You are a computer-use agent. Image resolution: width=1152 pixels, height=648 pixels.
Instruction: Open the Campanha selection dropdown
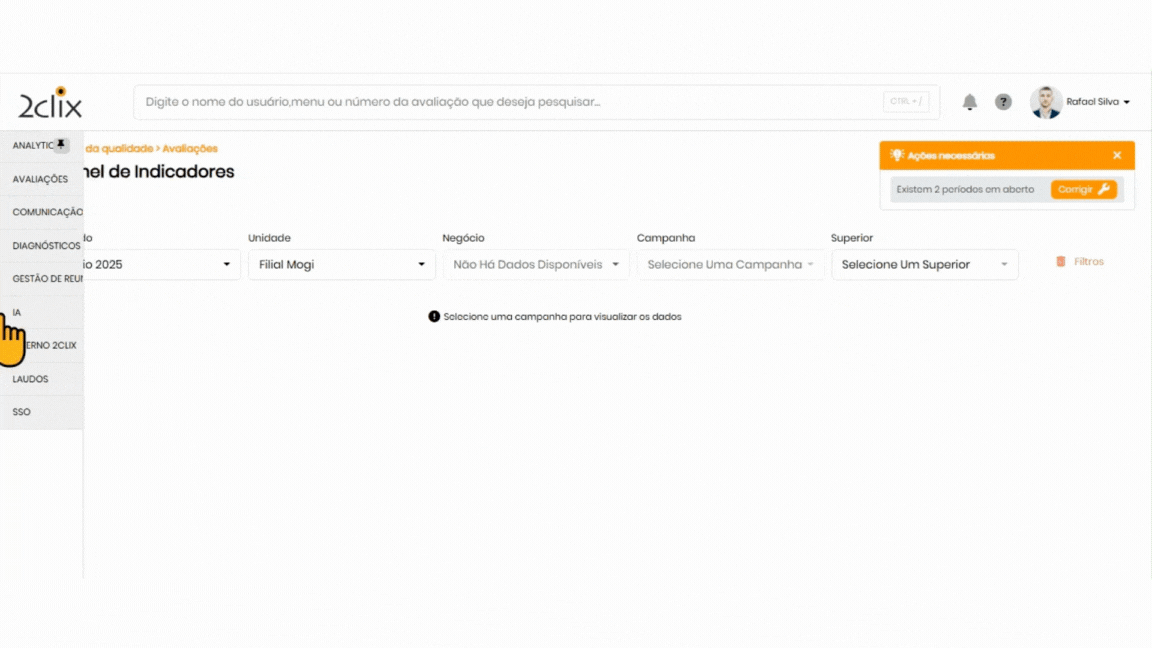(x=730, y=265)
